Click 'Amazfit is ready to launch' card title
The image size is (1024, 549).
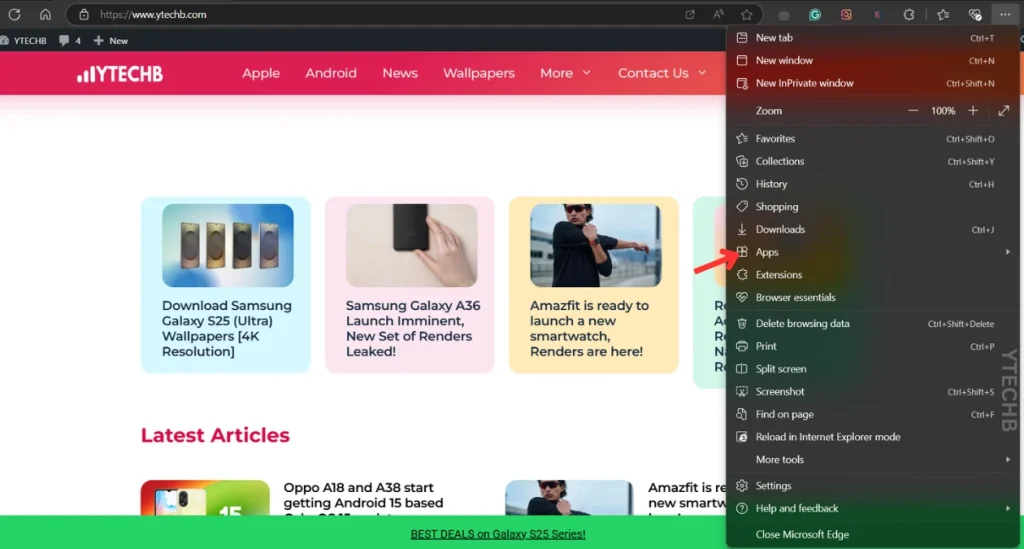[589, 328]
